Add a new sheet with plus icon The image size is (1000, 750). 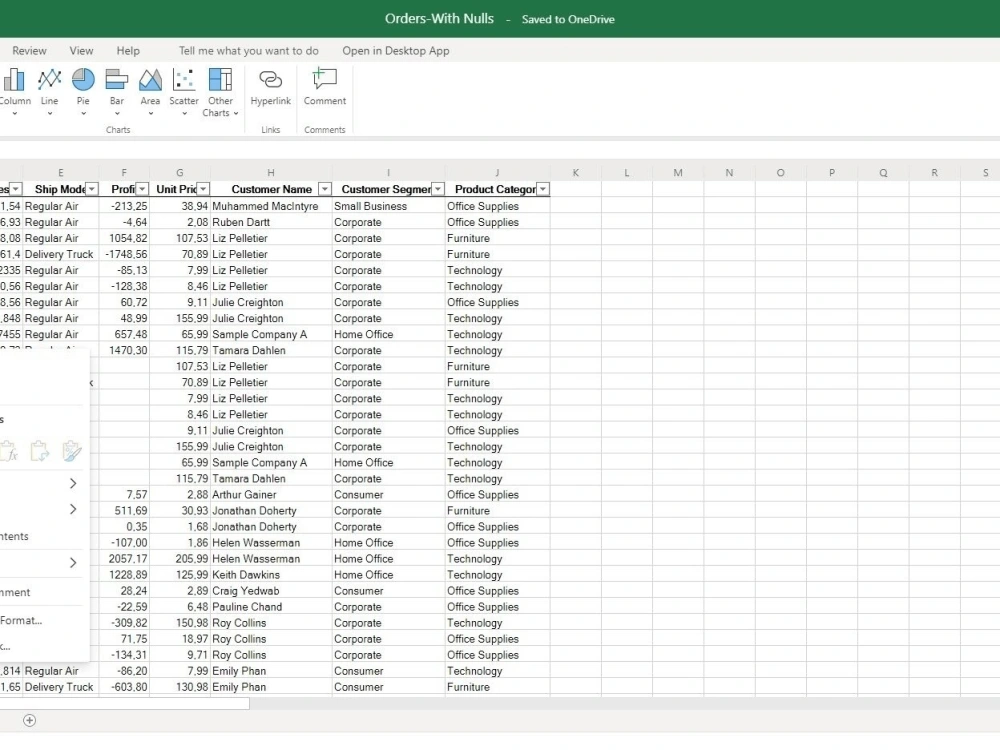(29, 720)
